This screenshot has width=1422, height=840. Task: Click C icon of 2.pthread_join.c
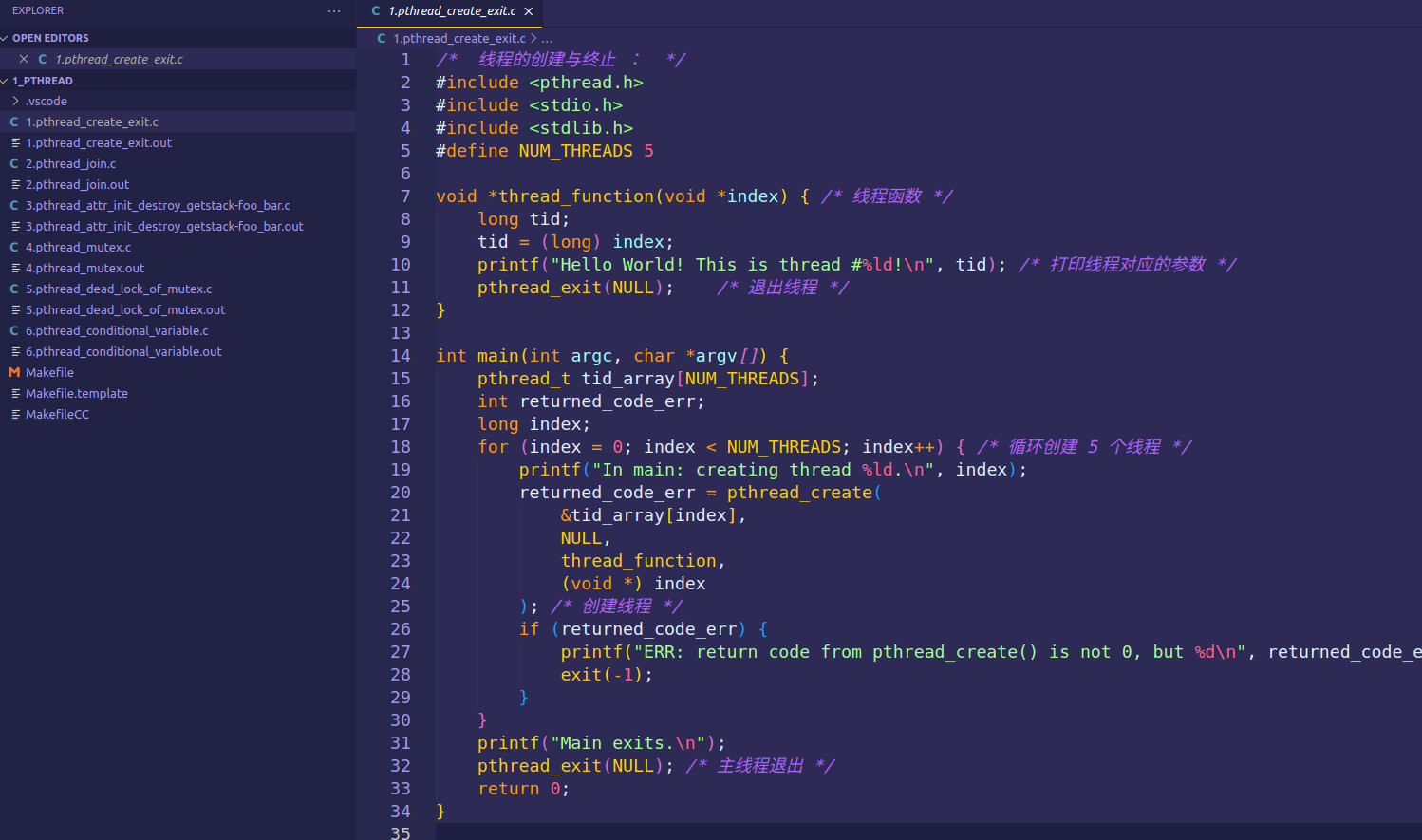click(x=14, y=164)
